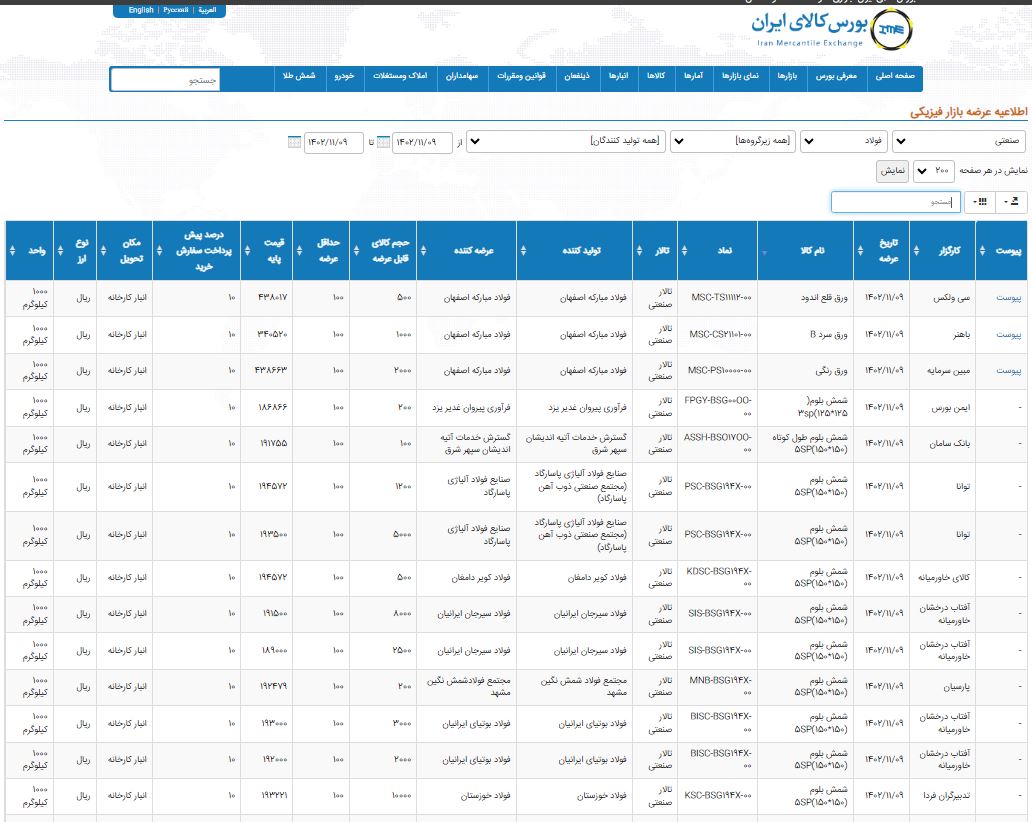This screenshot has height=822, width=1032.
Task: Open the آمارها menu
Action: tap(694, 76)
